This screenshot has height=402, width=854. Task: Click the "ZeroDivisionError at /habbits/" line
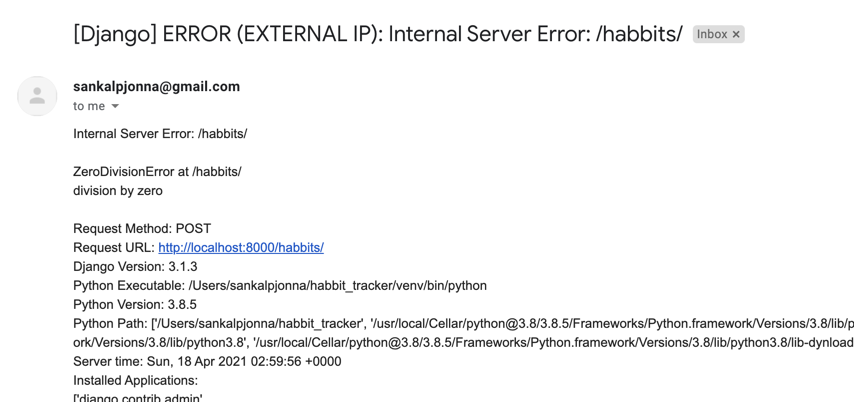point(157,172)
